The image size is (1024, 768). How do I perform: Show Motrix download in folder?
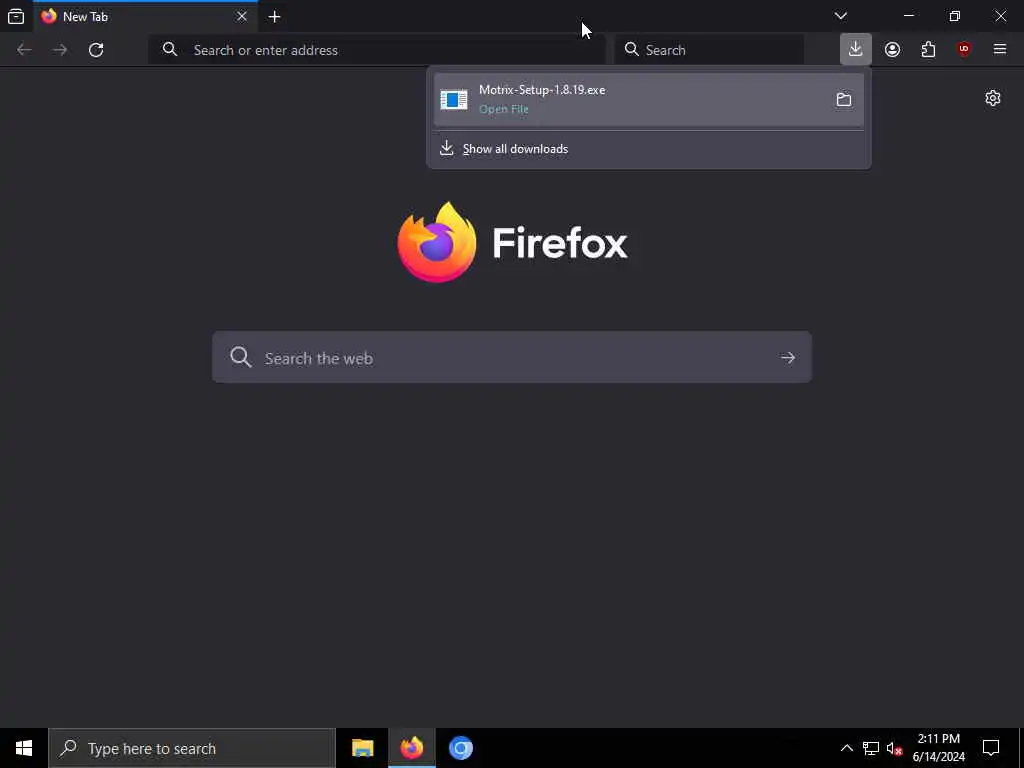point(844,99)
